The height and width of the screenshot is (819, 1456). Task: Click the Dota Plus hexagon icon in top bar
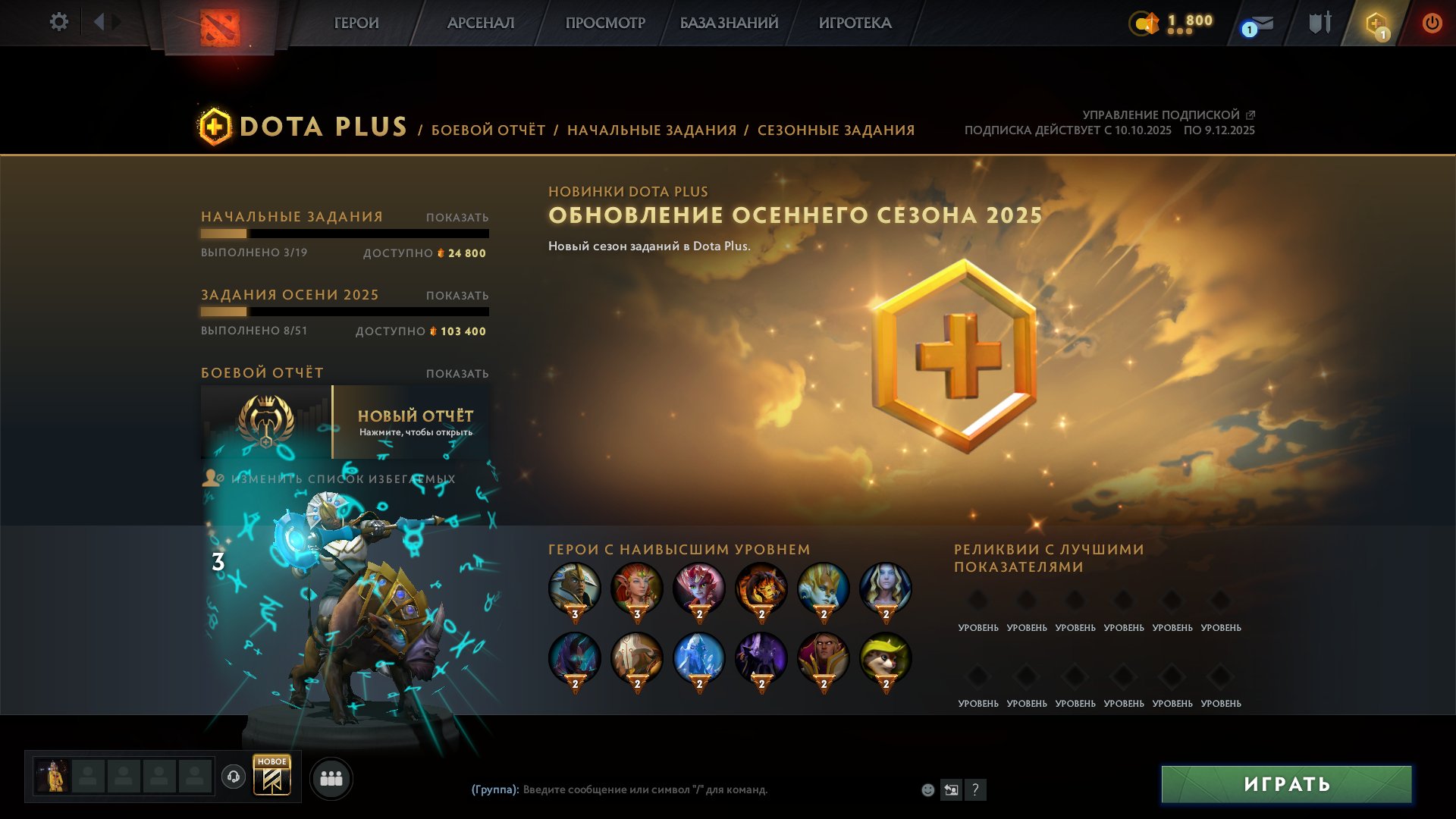tap(1376, 24)
